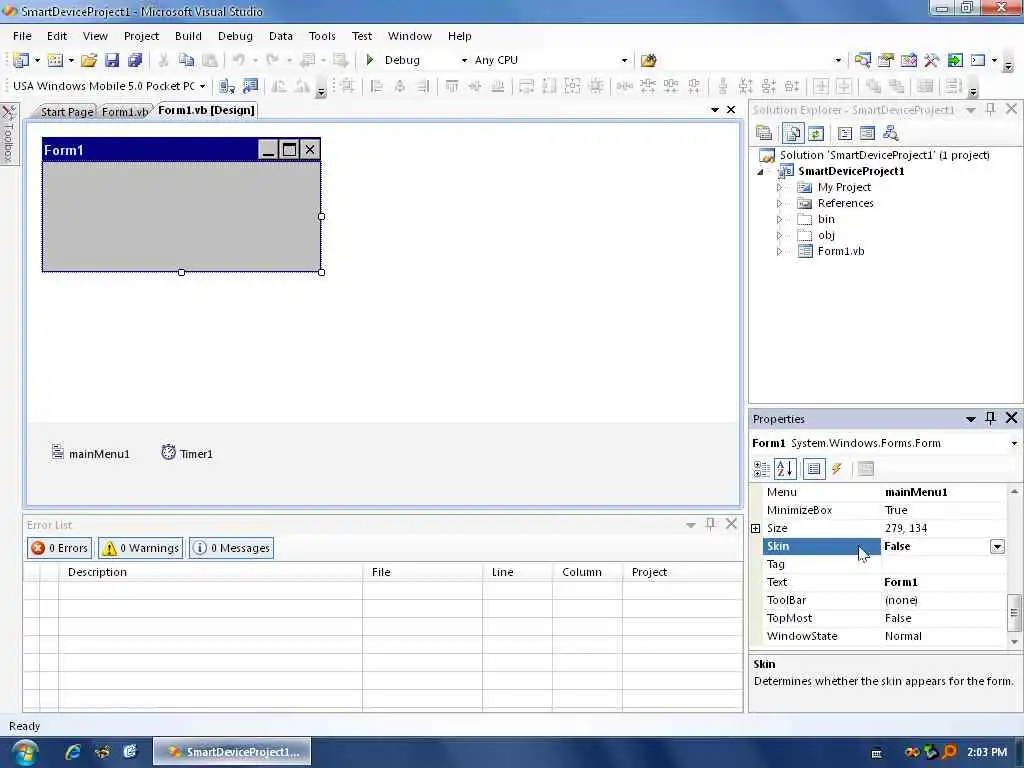
Task: Click the View Class Diagram icon
Action: pos(891,133)
